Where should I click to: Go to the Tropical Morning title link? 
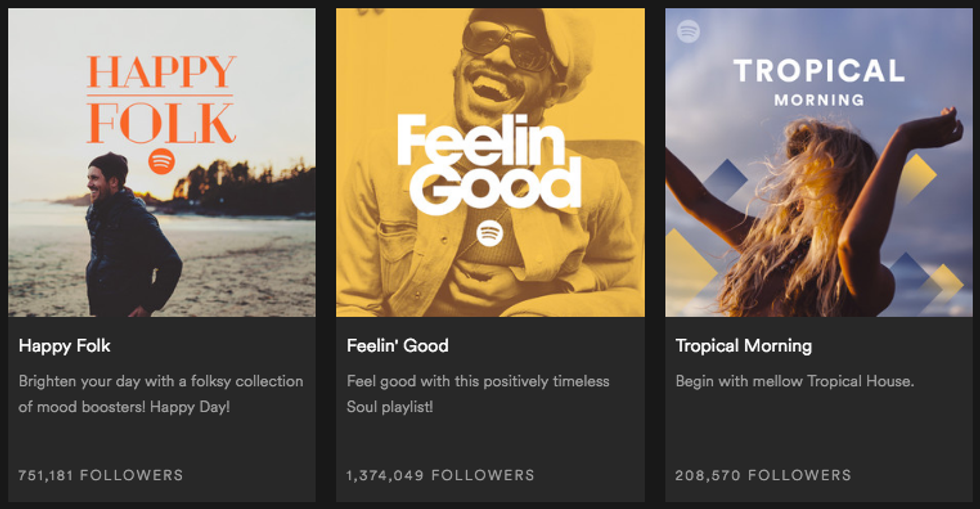[743, 346]
